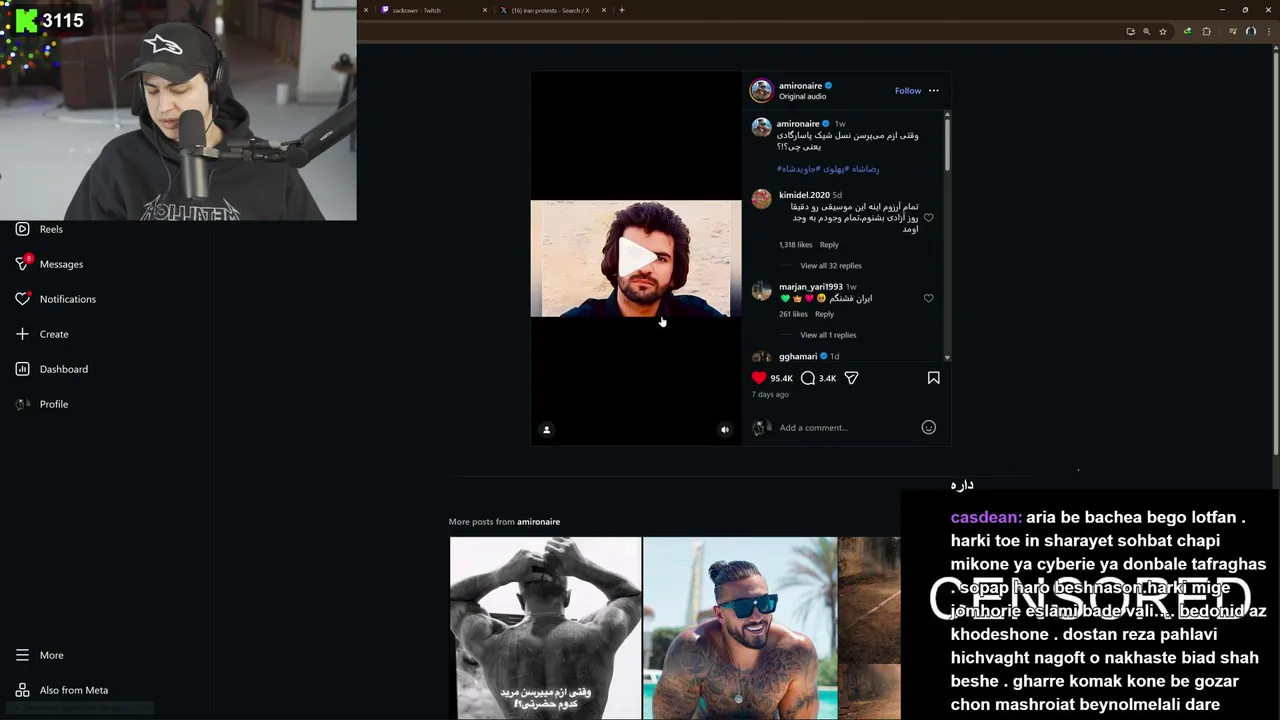Open gghamari's profile from comments

pos(798,356)
